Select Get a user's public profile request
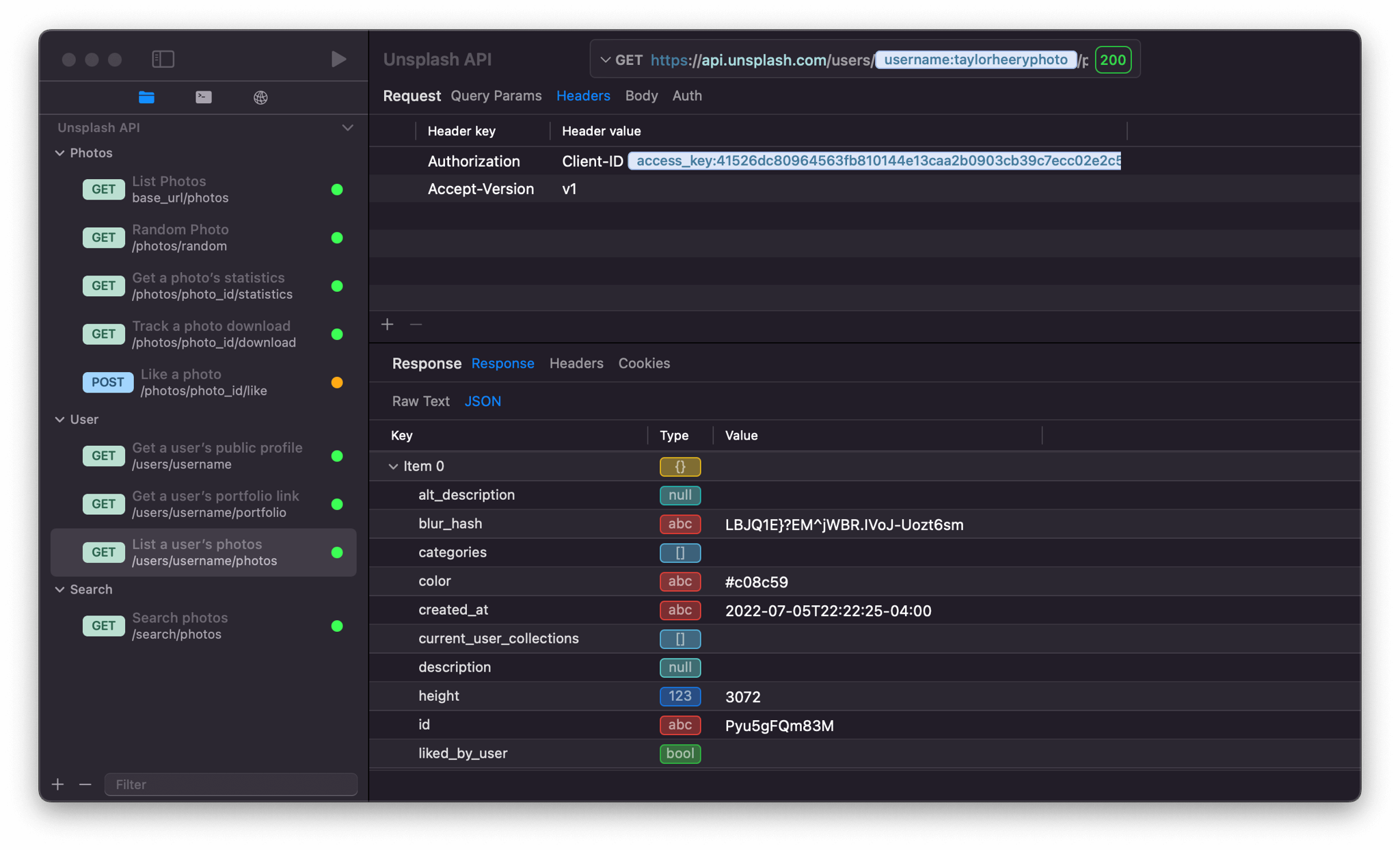 pos(204,456)
